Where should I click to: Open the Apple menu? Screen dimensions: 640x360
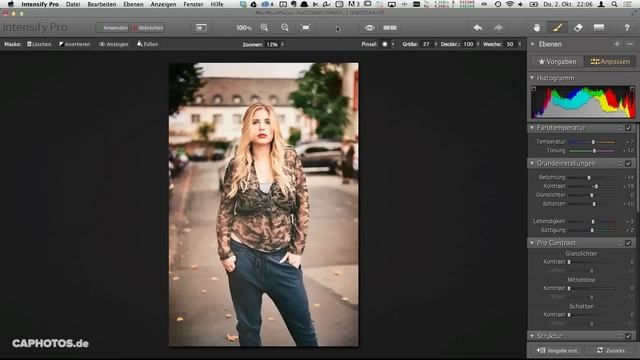coord(11,4)
